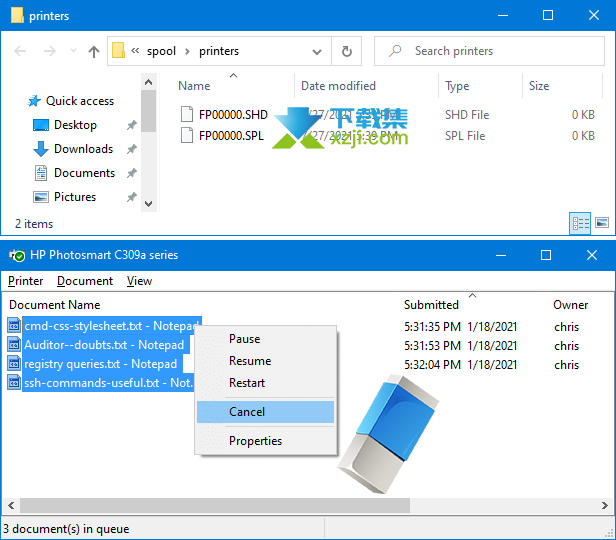Open the recent locations dropdown arrow

73,51
